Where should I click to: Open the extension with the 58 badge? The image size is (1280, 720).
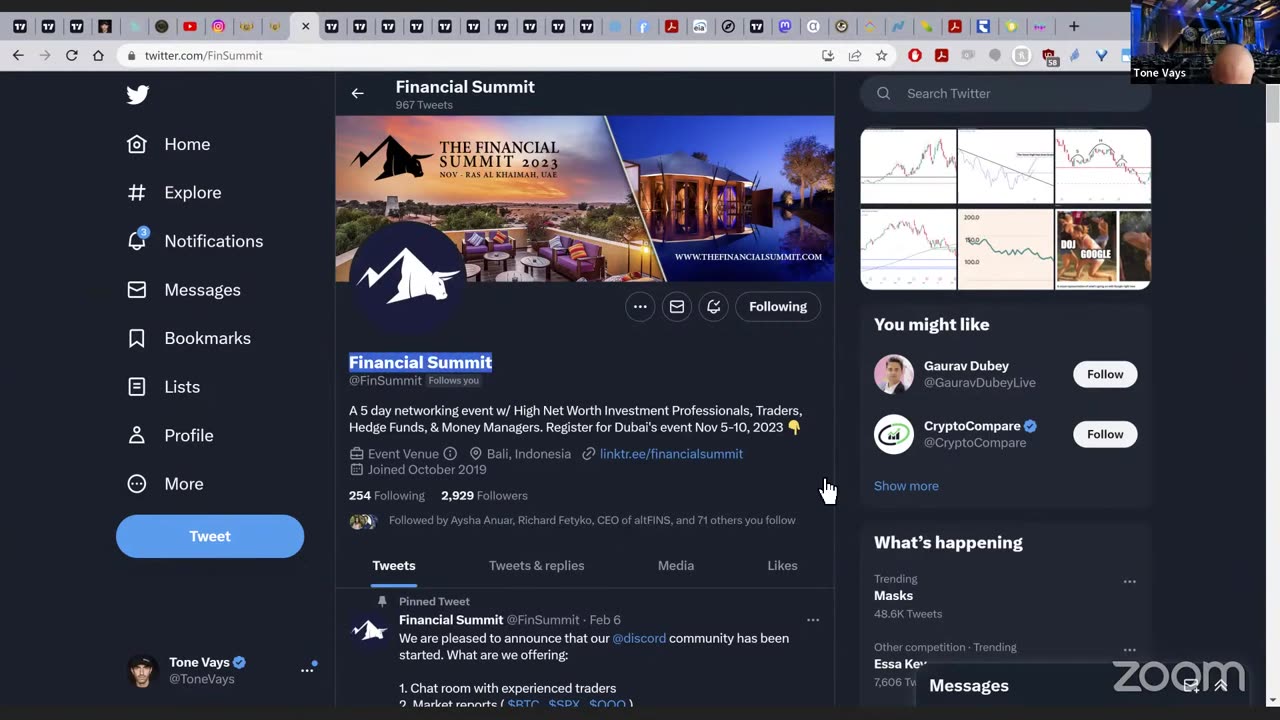(x=1049, y=57)
